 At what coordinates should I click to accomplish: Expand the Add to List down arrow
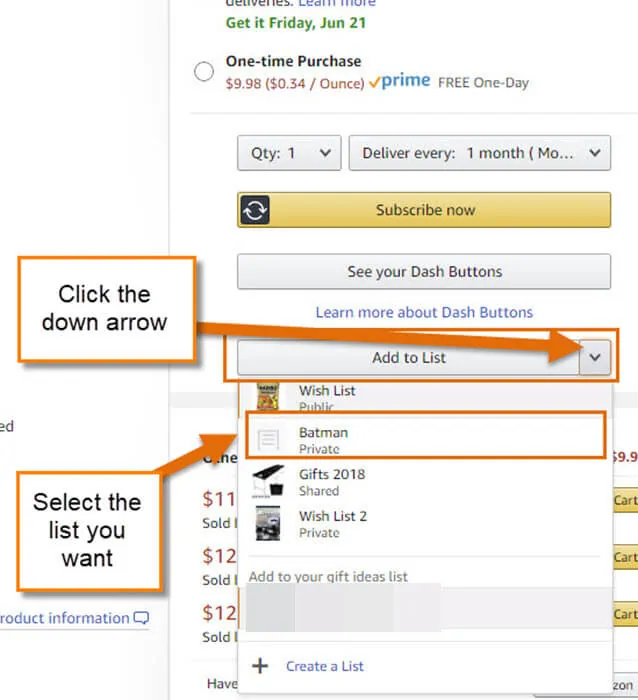pyautogui.click(x=595, y=358)
